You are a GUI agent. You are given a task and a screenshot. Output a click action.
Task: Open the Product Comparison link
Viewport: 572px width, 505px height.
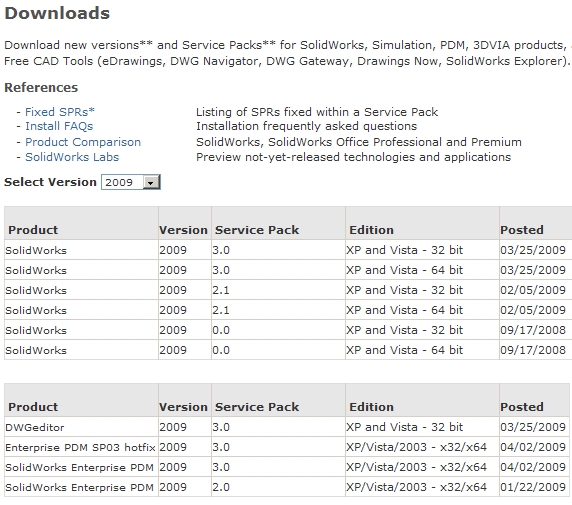83,142
